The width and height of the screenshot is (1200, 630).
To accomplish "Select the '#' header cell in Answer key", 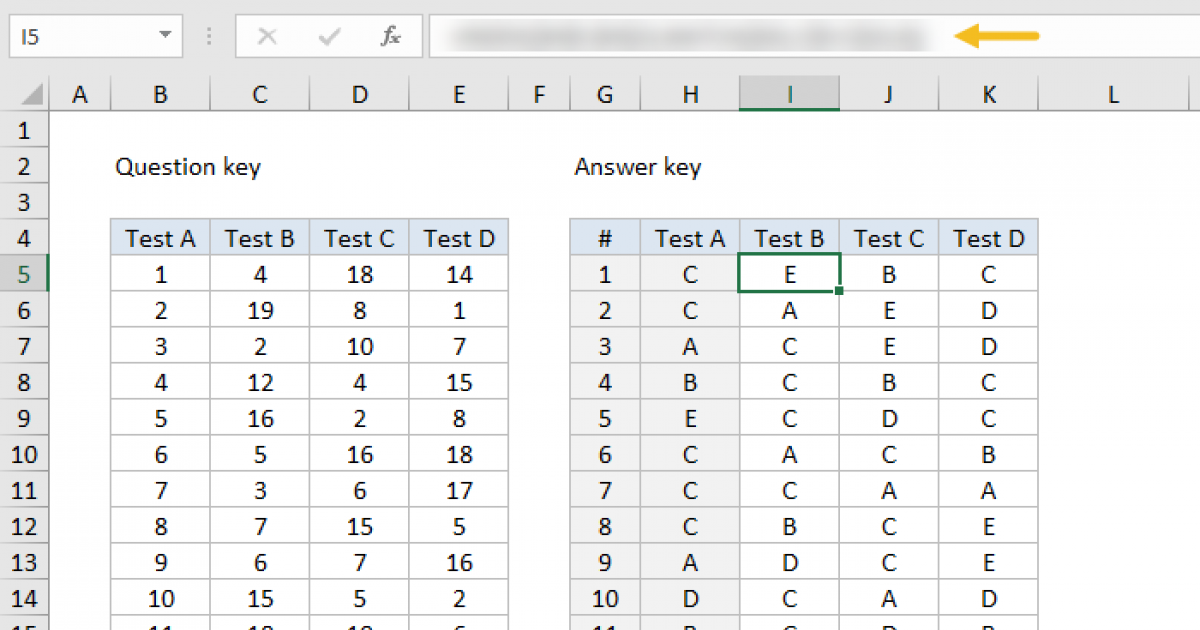I will click(605, 238).
